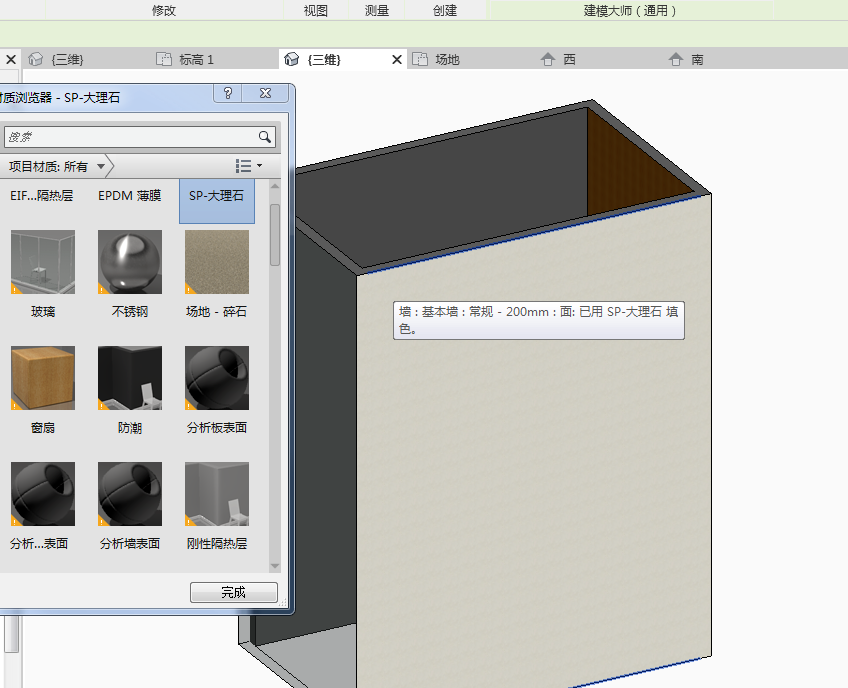
Task: Switch to the 场地 view tab
Action: click(x=447, y=60)
